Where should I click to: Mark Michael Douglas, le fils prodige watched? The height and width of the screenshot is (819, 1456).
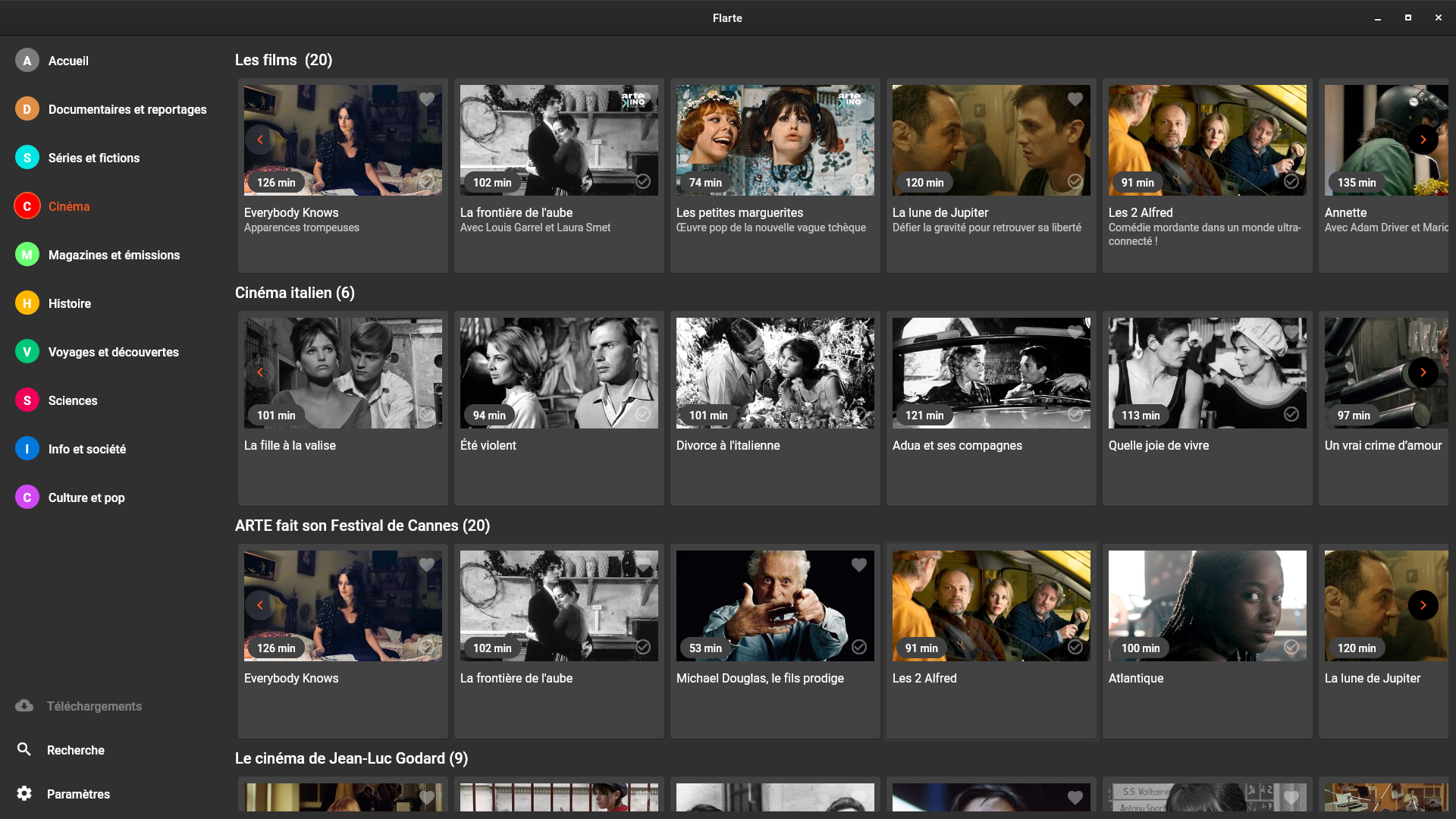click(859, 647)
